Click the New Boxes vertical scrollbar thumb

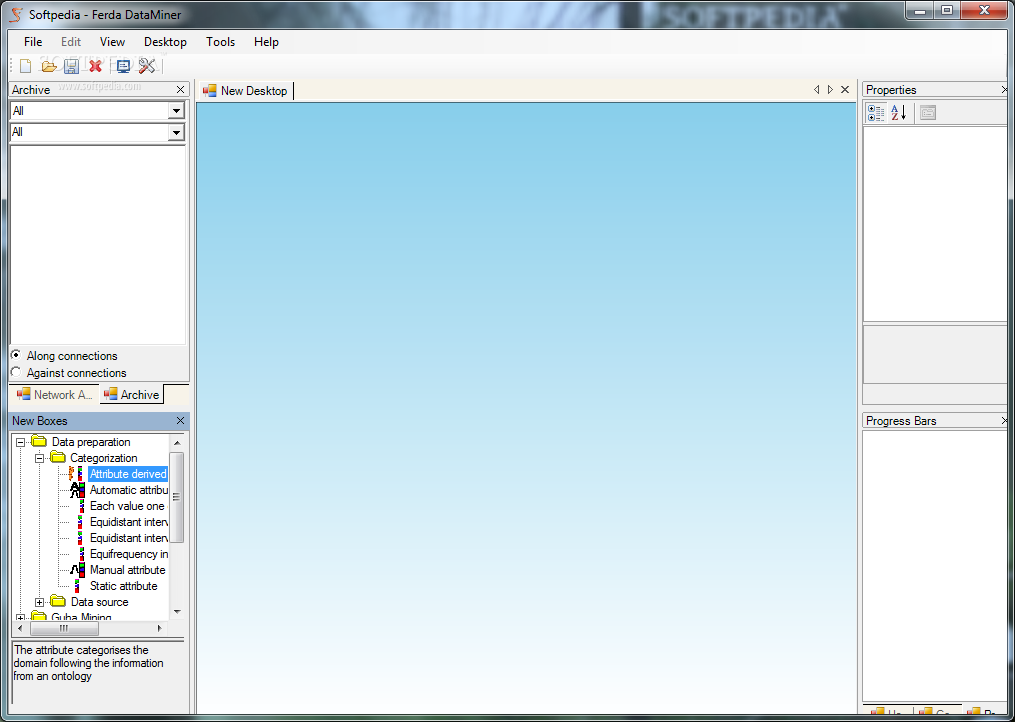177,497
